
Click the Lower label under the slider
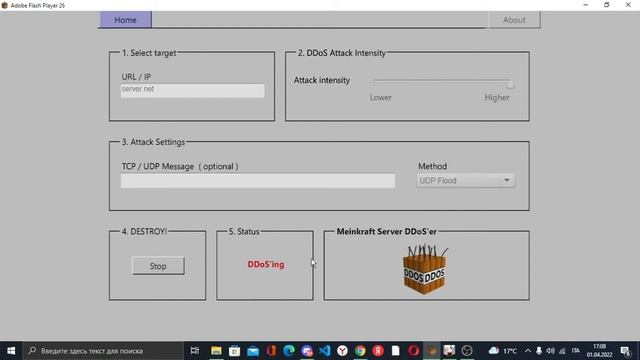pyautogui.click(x=380, y=98)
